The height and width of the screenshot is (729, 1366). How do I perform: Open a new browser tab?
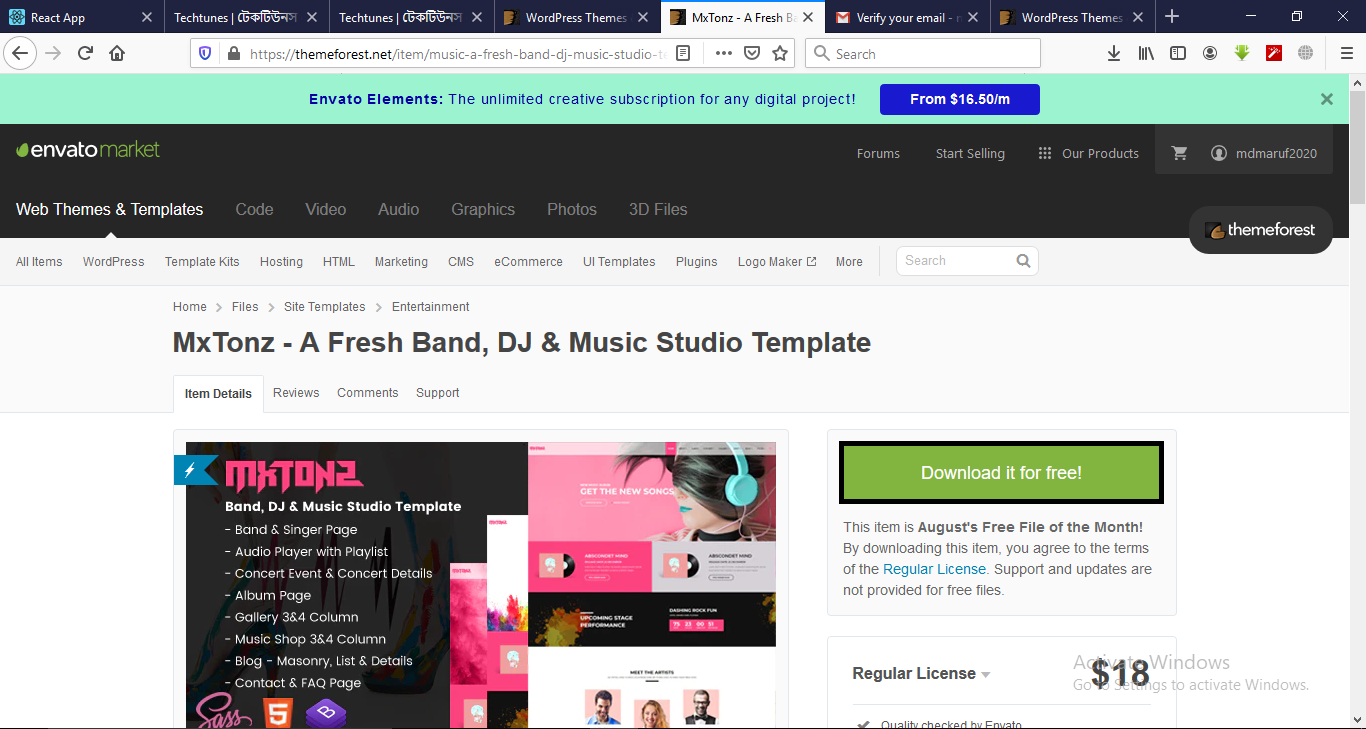(x=1172, y=17)
